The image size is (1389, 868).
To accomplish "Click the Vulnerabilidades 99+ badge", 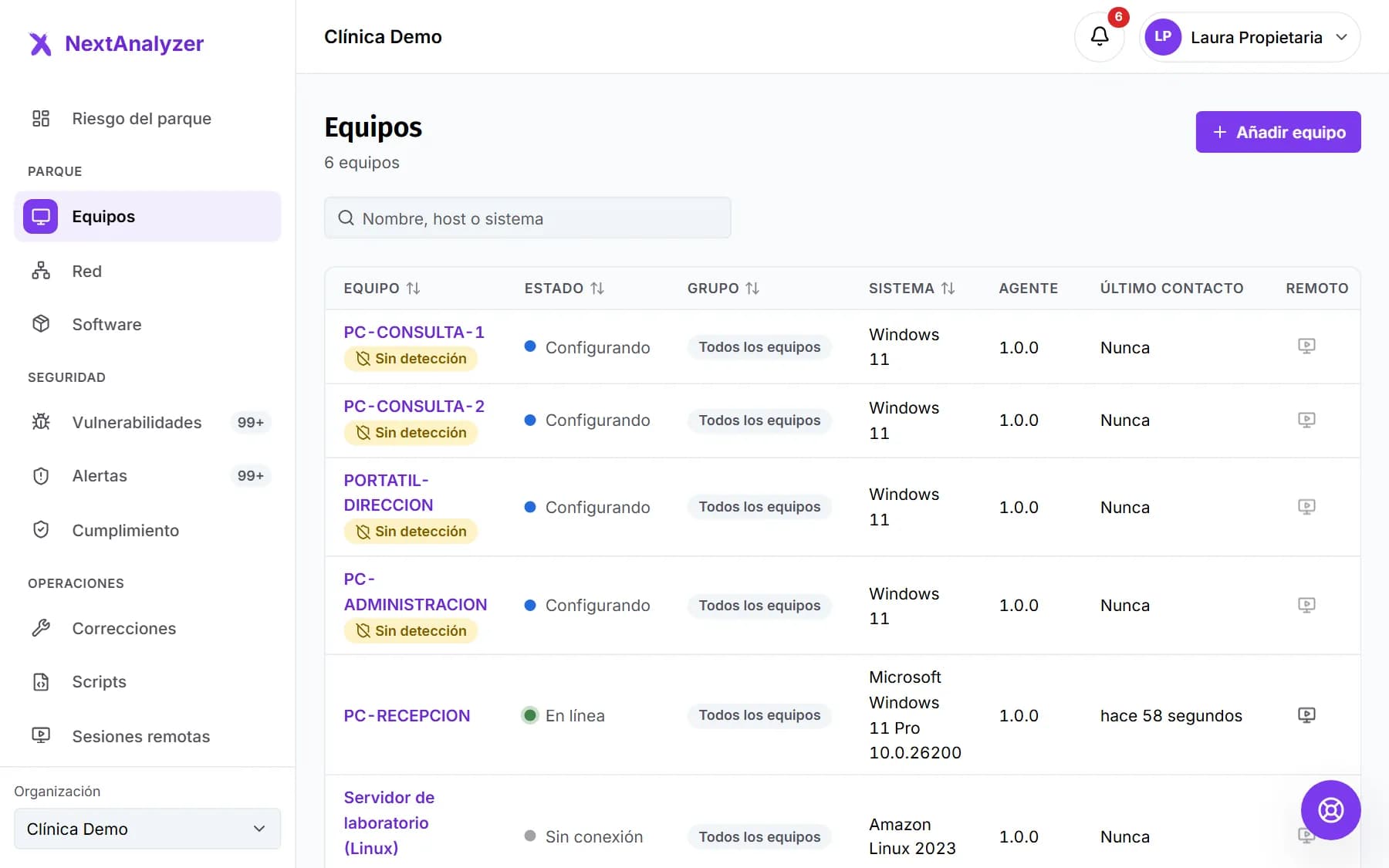I will tap(251, 423).
